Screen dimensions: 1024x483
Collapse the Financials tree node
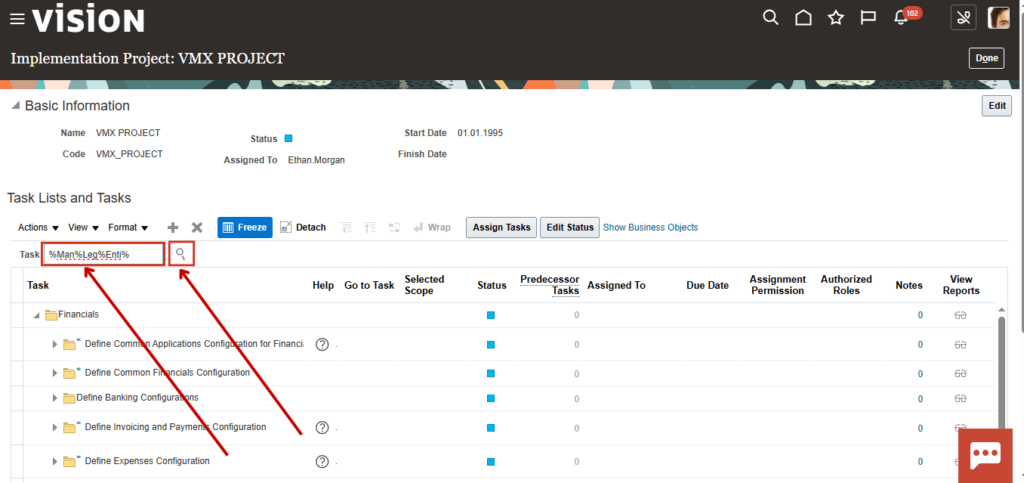[37, 315]
